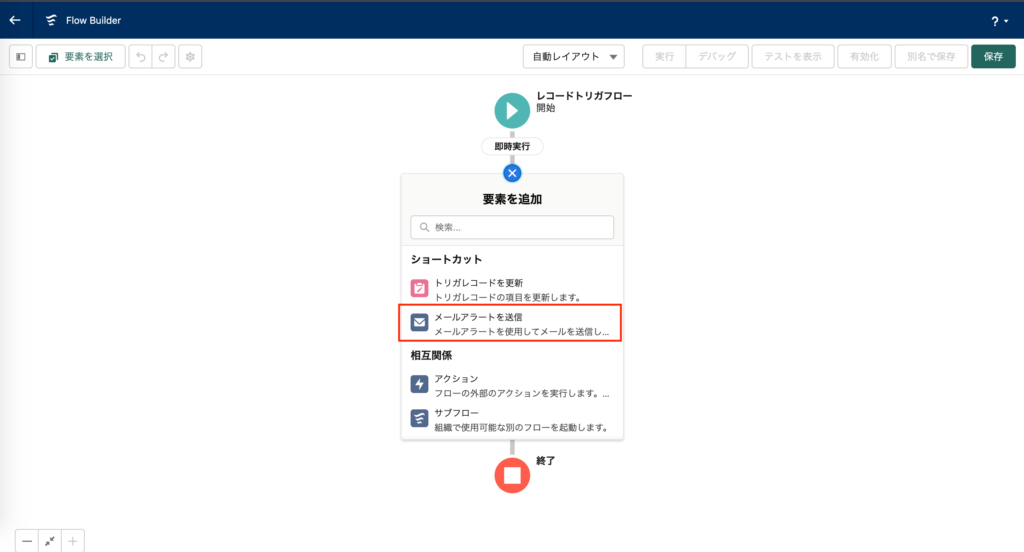The image size is (1024, 552).
Task: Click the 検索 search field
Action: coord(512,227)
